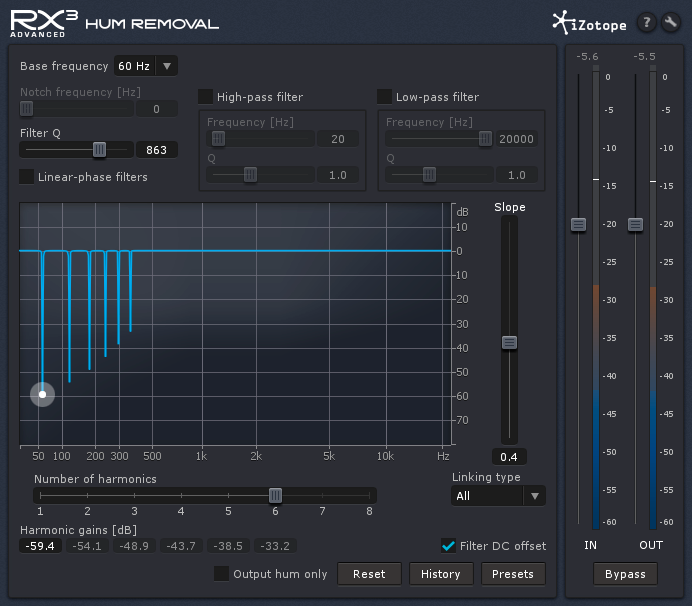Select harmonic gain -33.2 field
Viewport: 692px width, 606px height.
pyautogui.click(x=275, y=546)
